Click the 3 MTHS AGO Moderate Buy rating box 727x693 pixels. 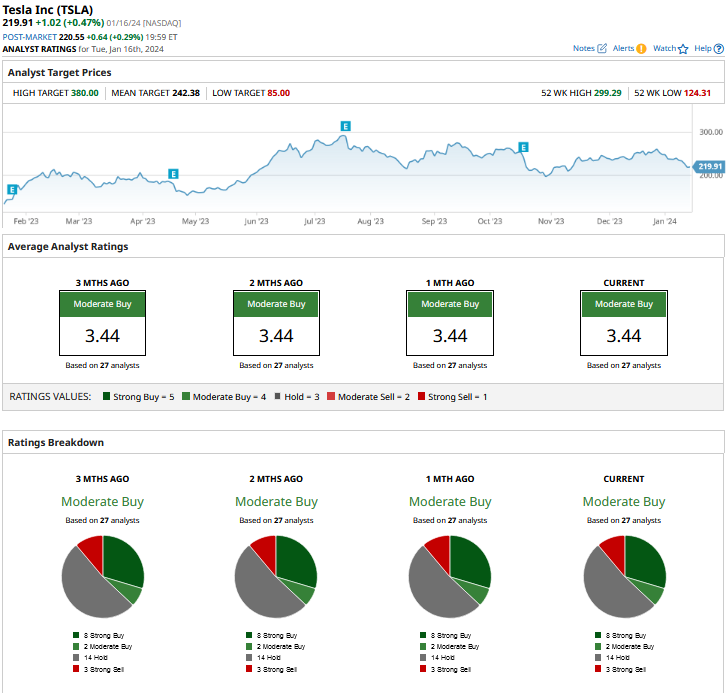point(102,323)
